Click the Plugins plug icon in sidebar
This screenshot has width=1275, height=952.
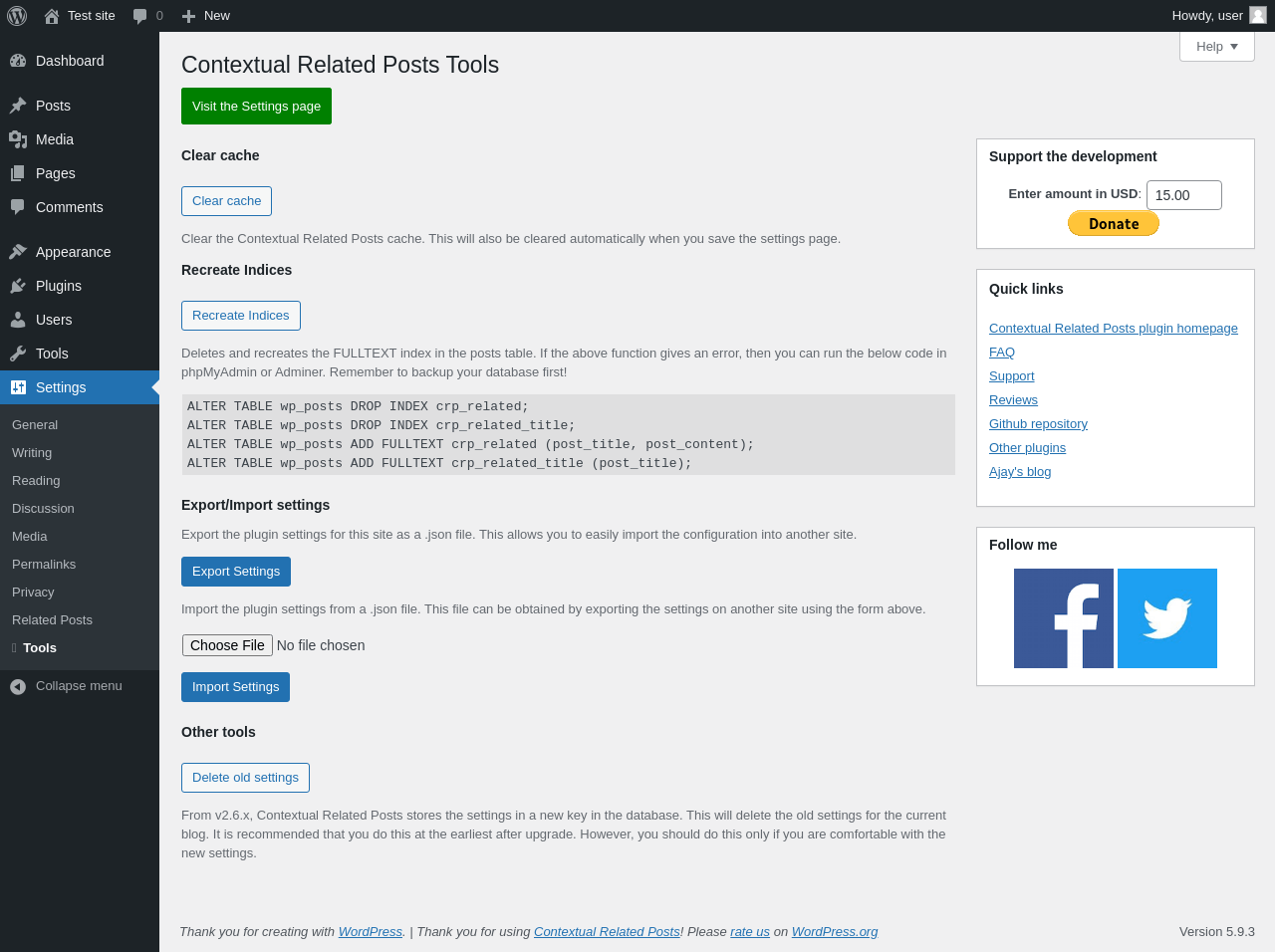(x=18, y=286)
